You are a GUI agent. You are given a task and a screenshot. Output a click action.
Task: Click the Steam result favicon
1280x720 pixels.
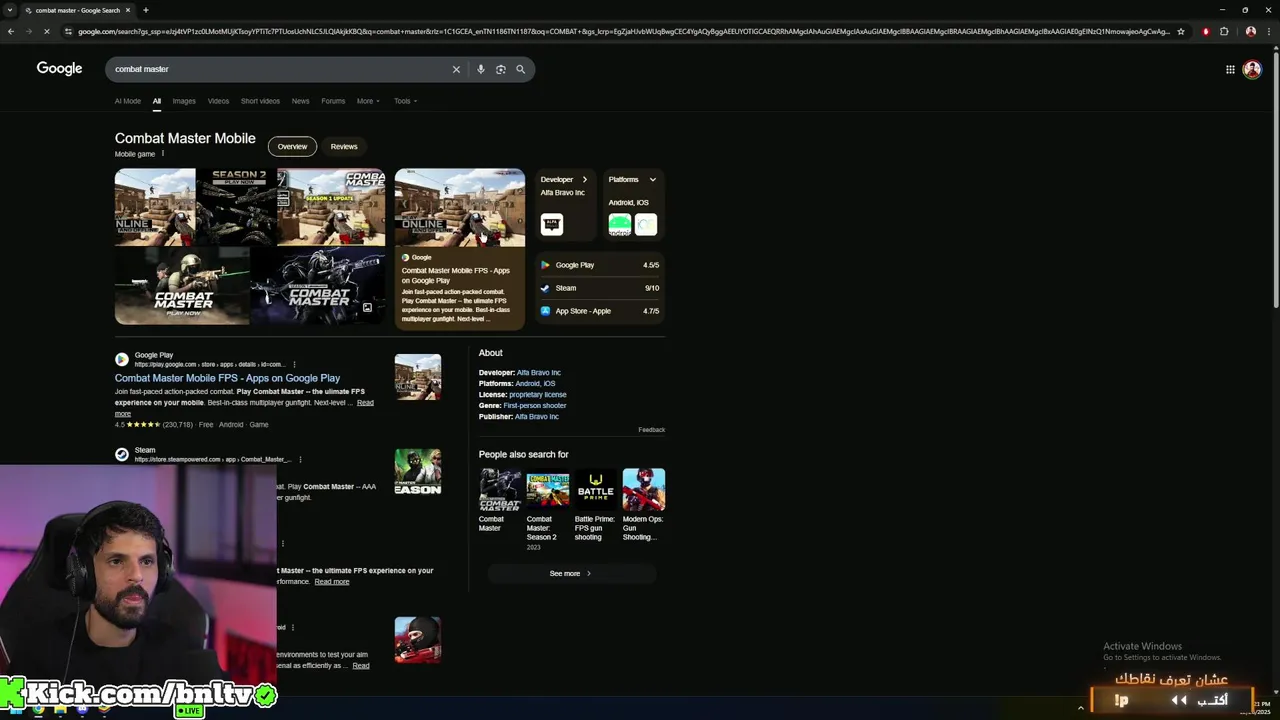click(x=122, y=454)
